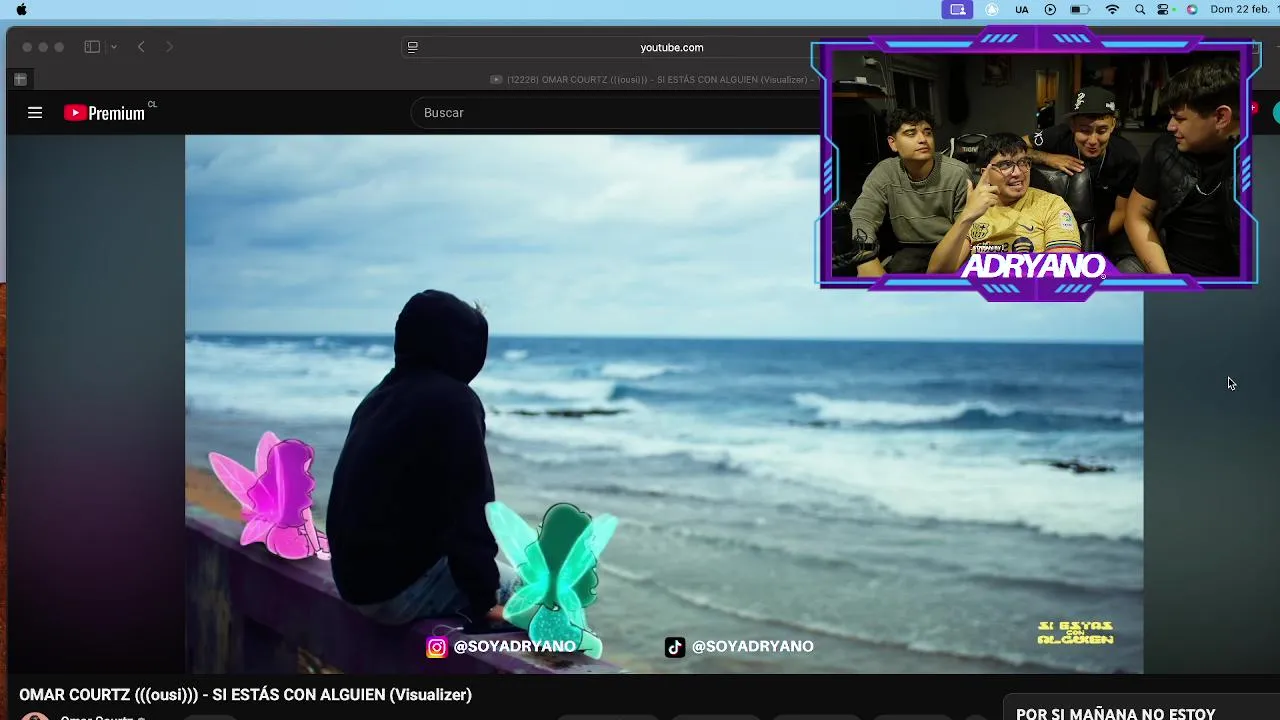Click the screen sharing status icon

point(958,9)
